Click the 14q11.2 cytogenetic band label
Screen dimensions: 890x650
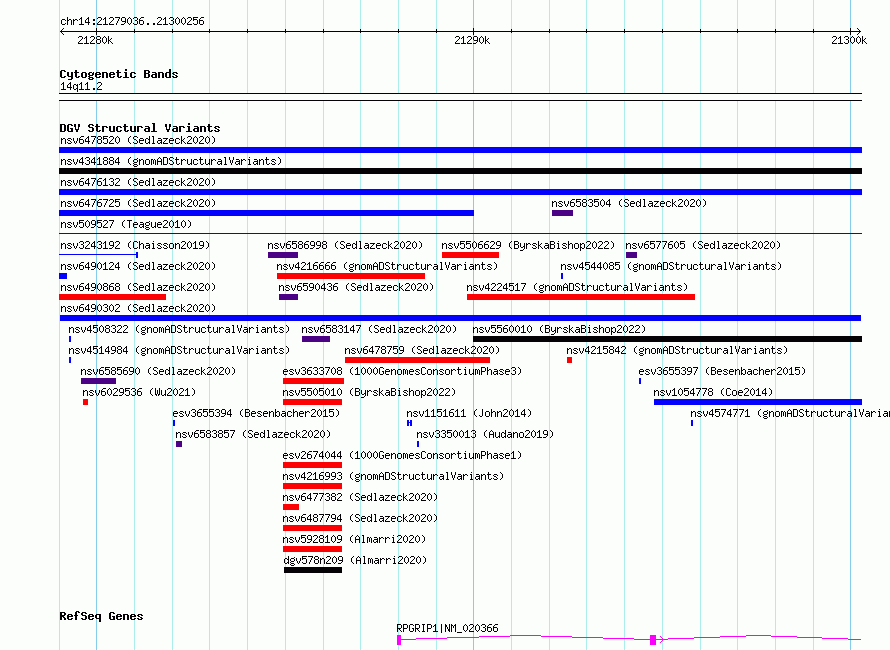81,86
